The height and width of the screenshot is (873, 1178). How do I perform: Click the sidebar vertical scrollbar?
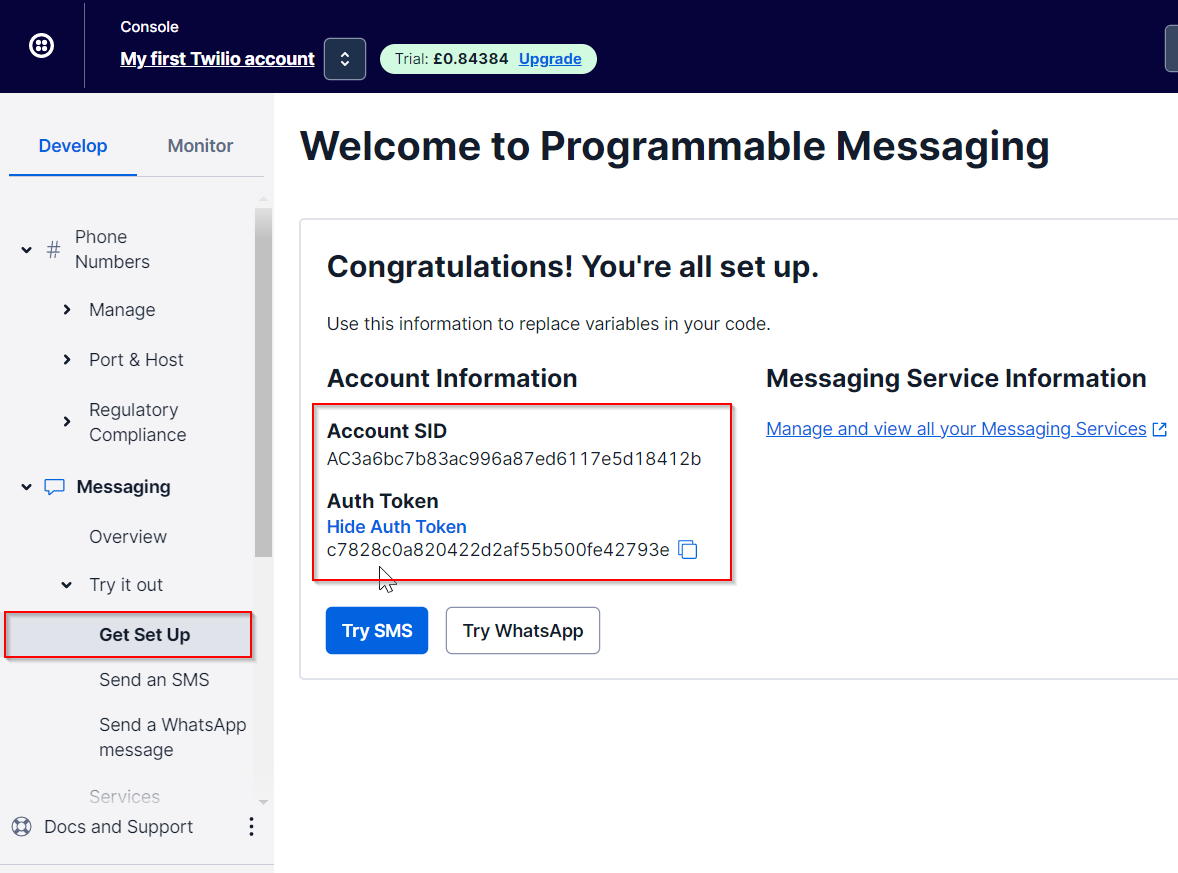tap(263, 380)
